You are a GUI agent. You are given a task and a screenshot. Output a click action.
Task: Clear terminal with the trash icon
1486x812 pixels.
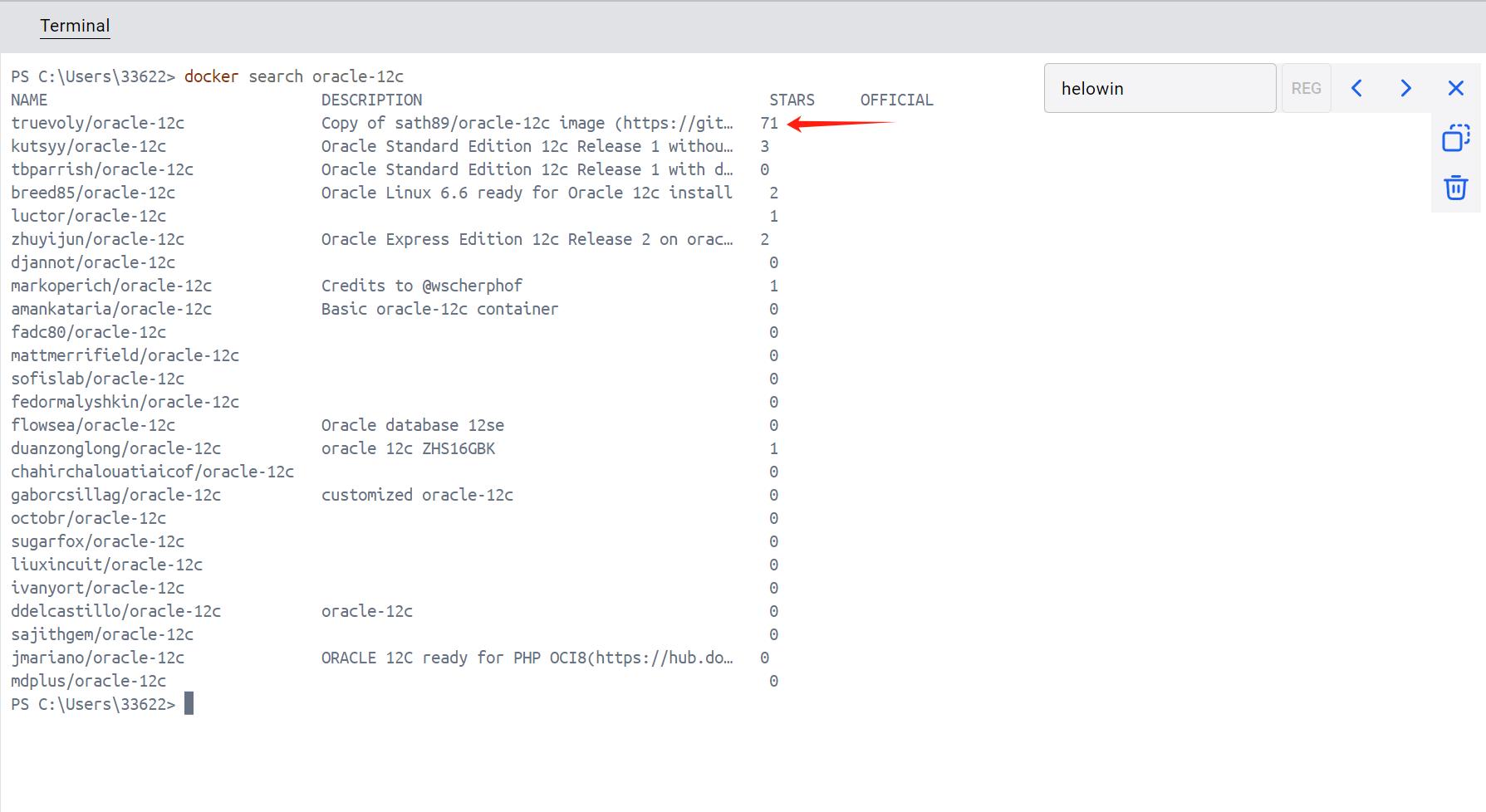[1455, 188]
